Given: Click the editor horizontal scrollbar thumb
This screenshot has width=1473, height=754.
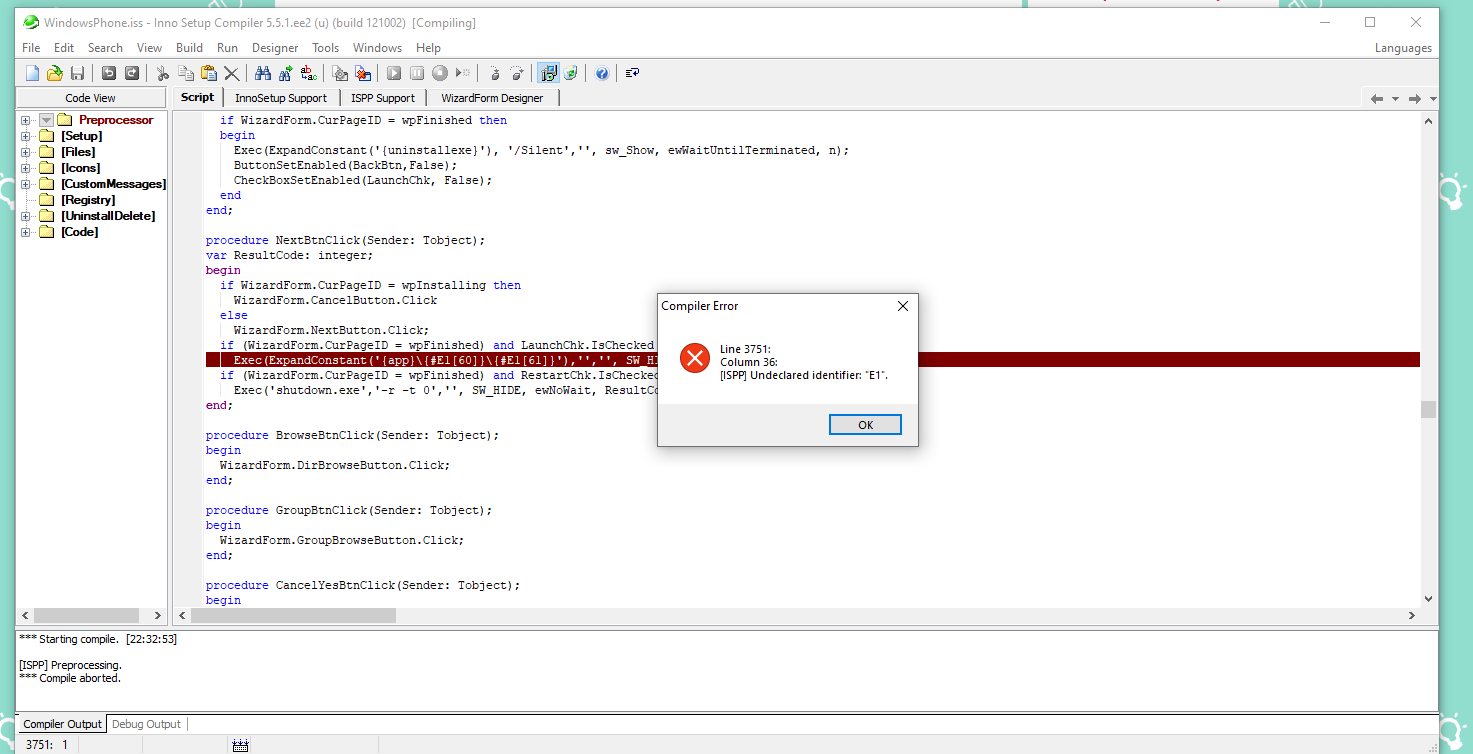Looking at the screenshot, I should pos(292,615).
